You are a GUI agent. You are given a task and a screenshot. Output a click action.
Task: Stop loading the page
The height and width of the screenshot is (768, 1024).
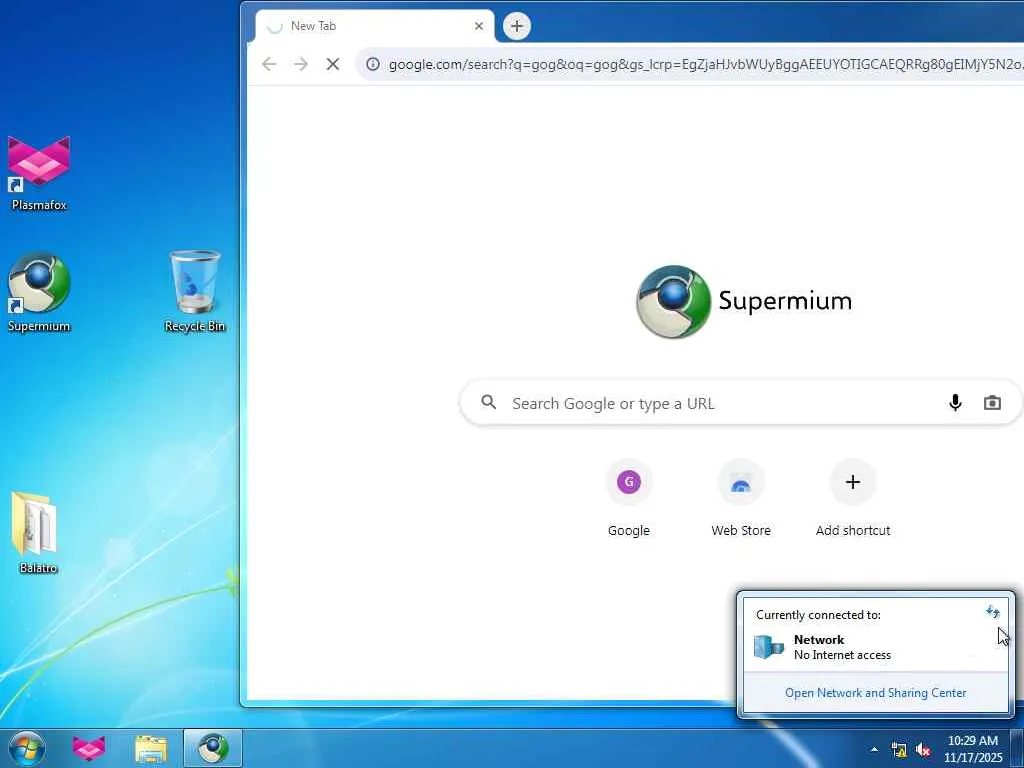[332, 64]
